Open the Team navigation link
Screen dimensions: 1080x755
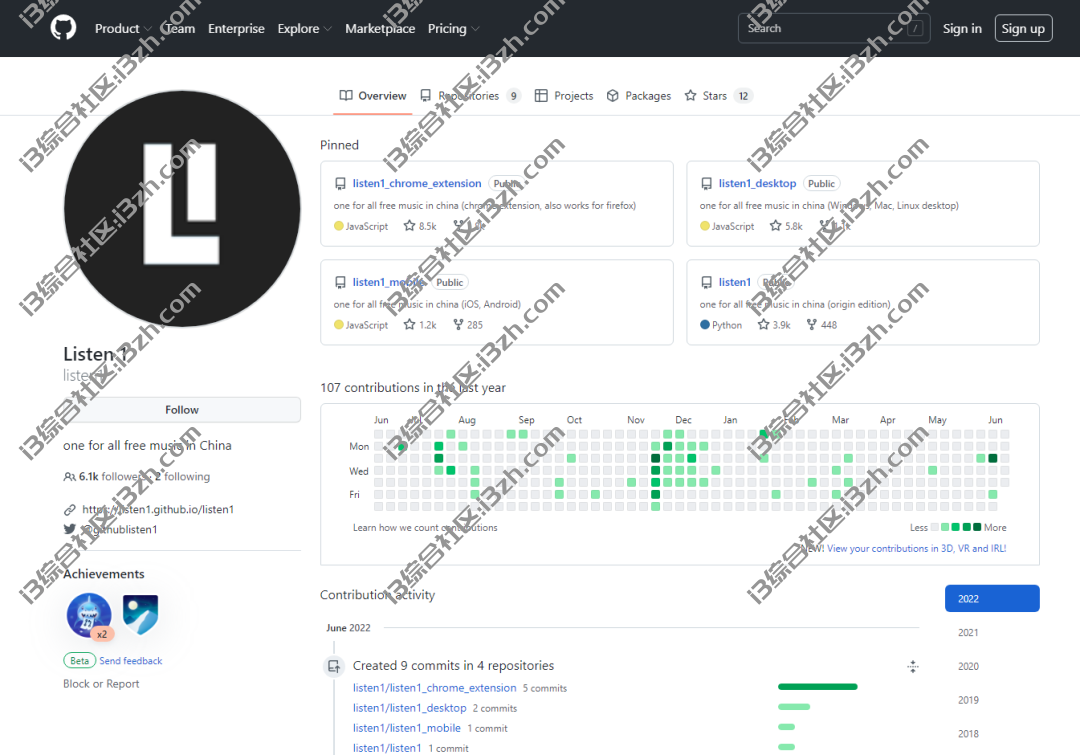(x=179, y=28)
